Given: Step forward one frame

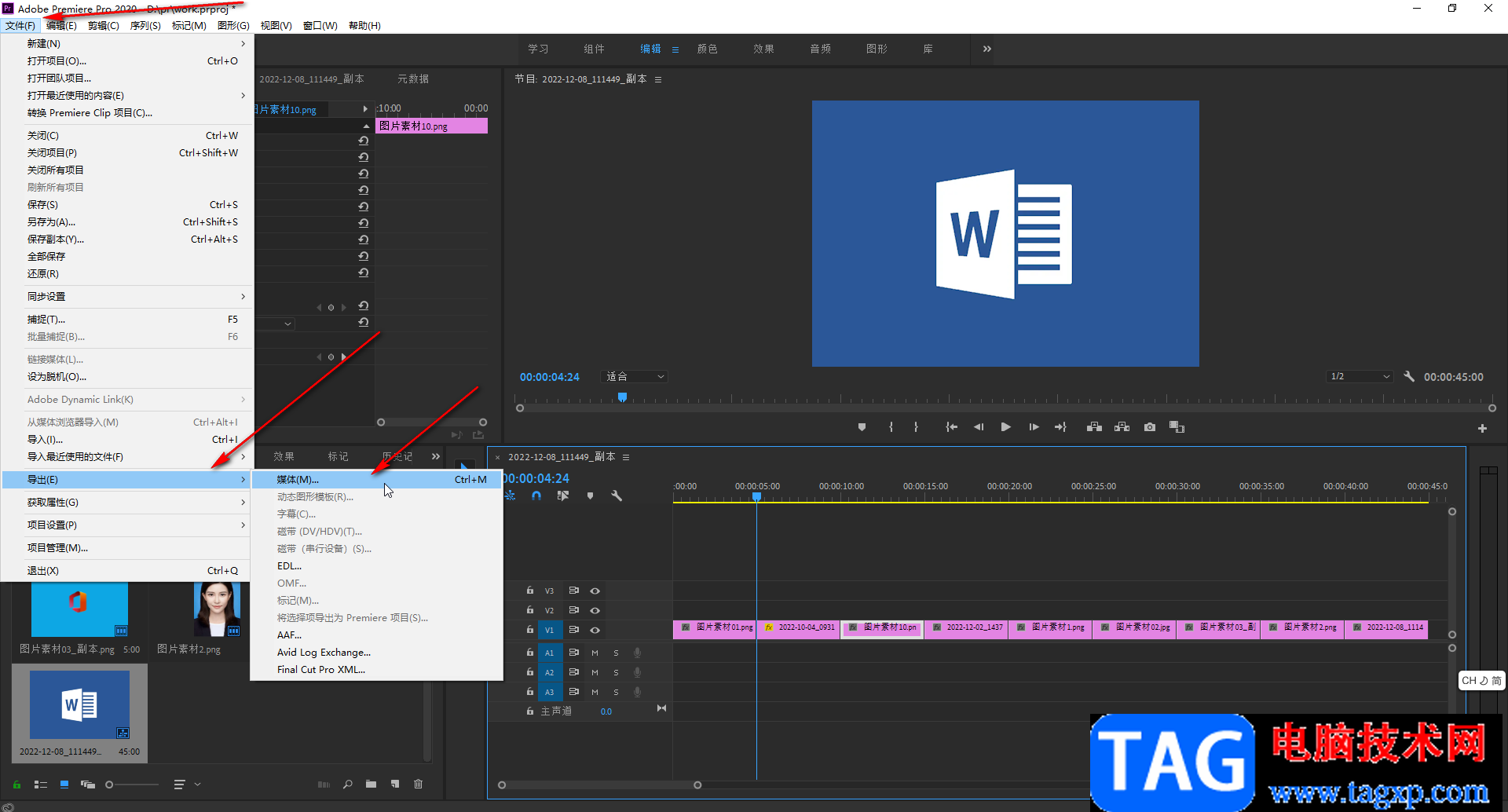Looking at the screenshot, I should (1034, 427).
